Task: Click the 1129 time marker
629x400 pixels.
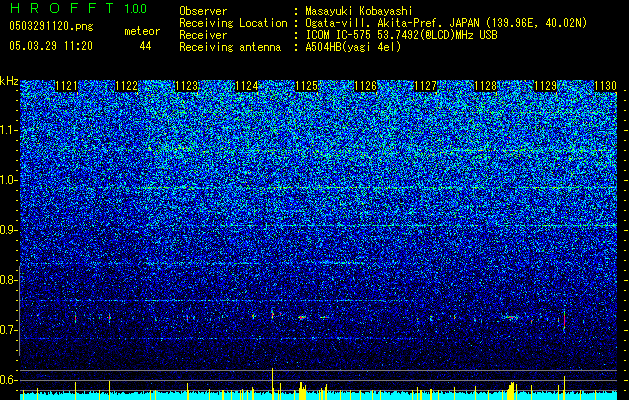Action: (546, 86)
